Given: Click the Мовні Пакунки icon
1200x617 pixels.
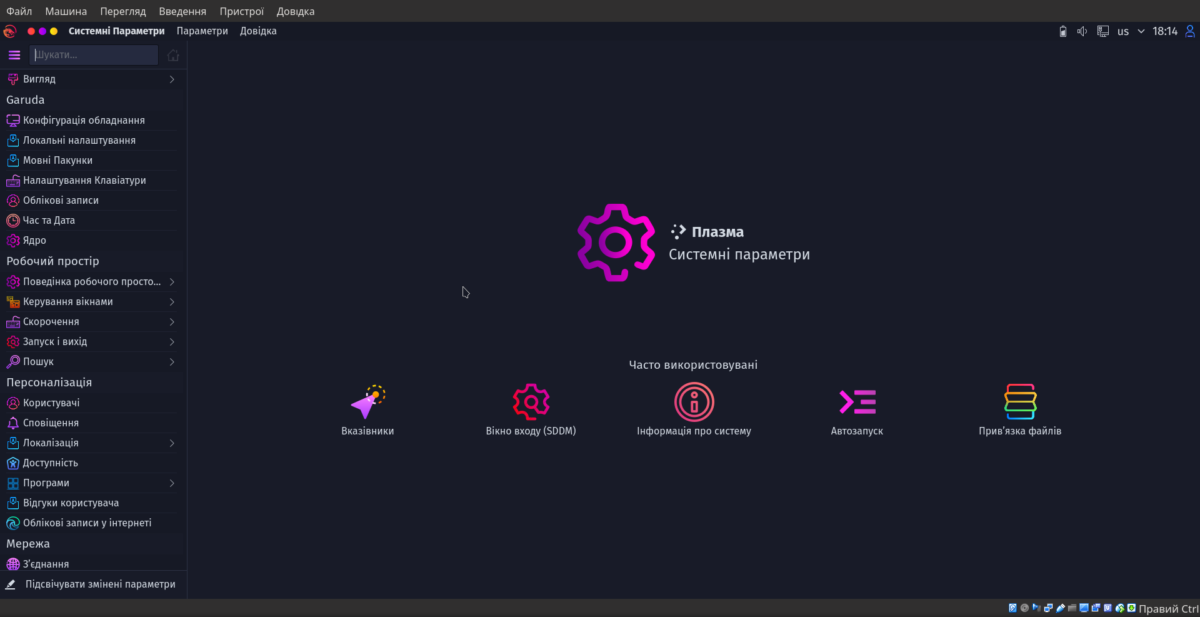Looking at the screenshot, I should click(x=13, y=160).
